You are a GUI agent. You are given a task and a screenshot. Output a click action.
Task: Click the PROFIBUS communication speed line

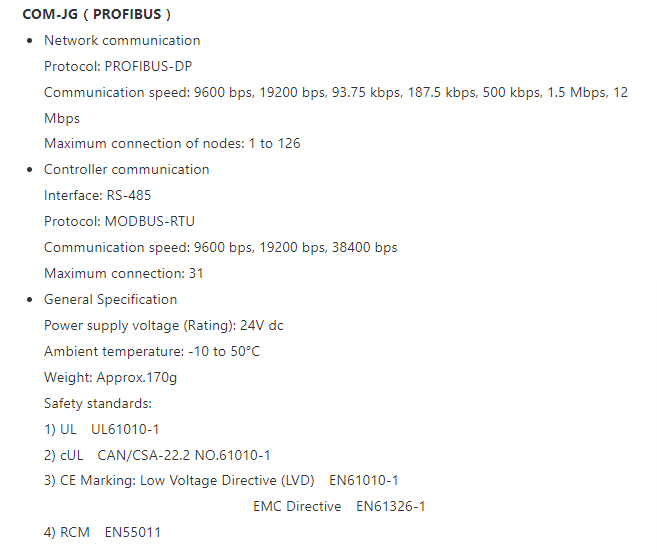[336, 92]
